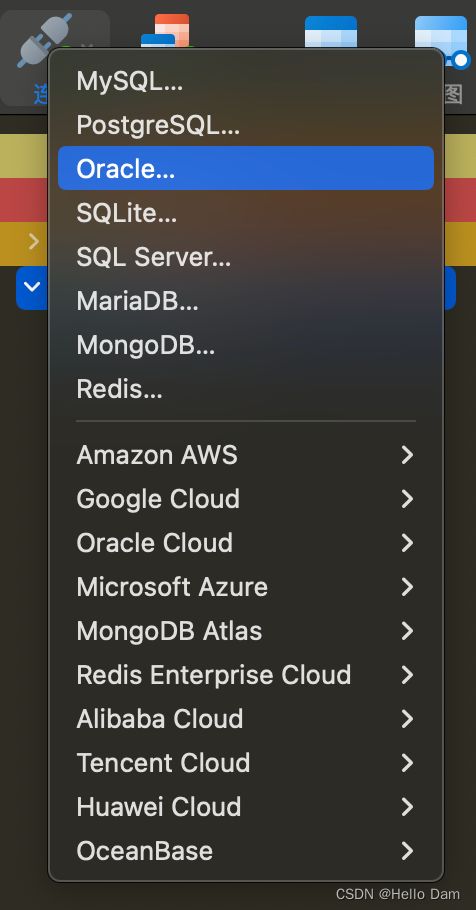This screenshot has height=910, width=476.
Task: Select MySQL... connection type
Action: [246, 82]
